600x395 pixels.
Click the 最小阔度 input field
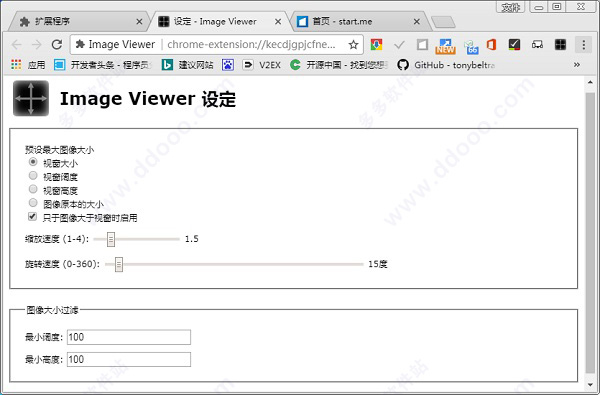coord(129,337)
